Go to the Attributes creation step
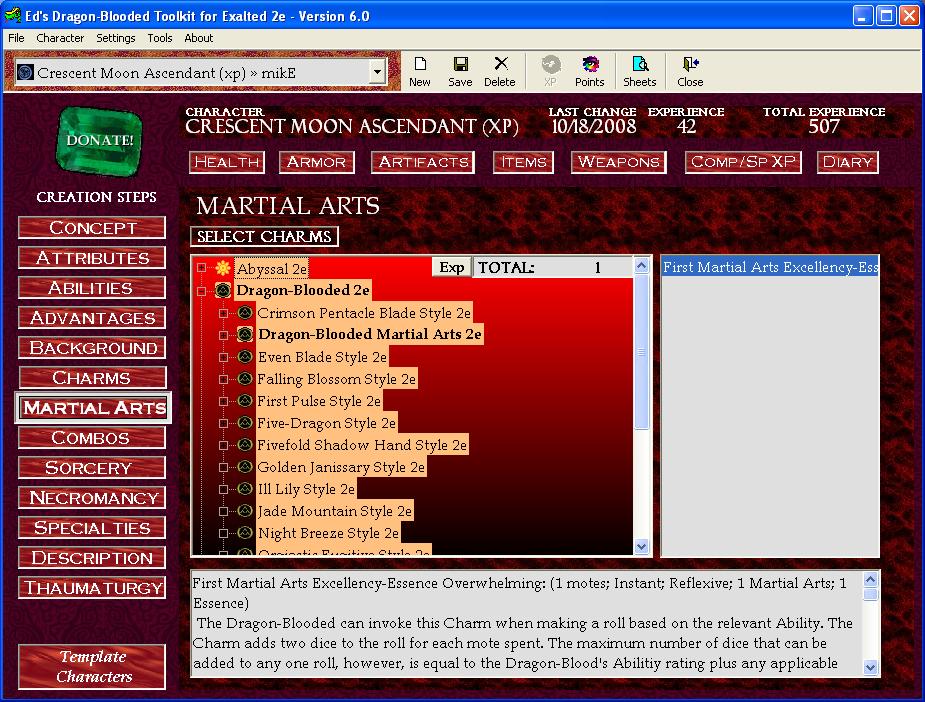The width and height of the screenshot is (925, 702). tap(92, 258)
